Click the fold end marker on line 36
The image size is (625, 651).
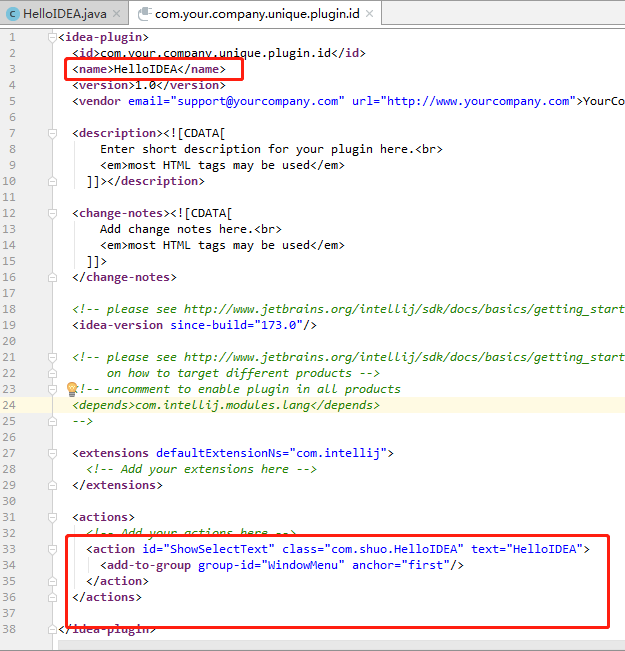(x=52, y=597)
